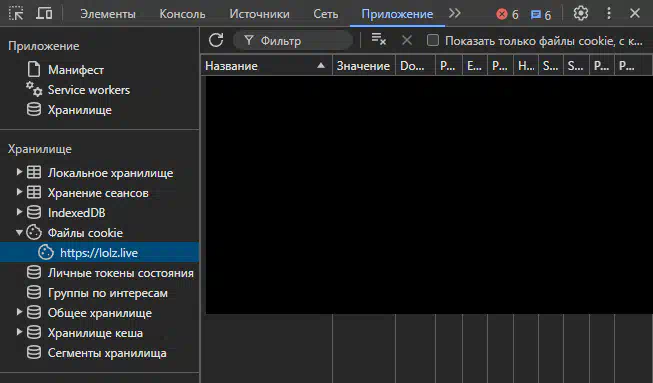Close the DevTools panel
The image size is (653, 383).
click(x=635, y=13)
